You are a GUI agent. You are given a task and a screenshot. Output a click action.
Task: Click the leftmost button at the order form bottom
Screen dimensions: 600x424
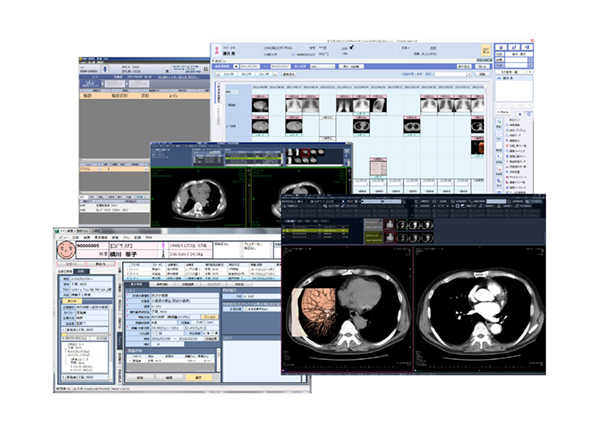click(141, 377)
